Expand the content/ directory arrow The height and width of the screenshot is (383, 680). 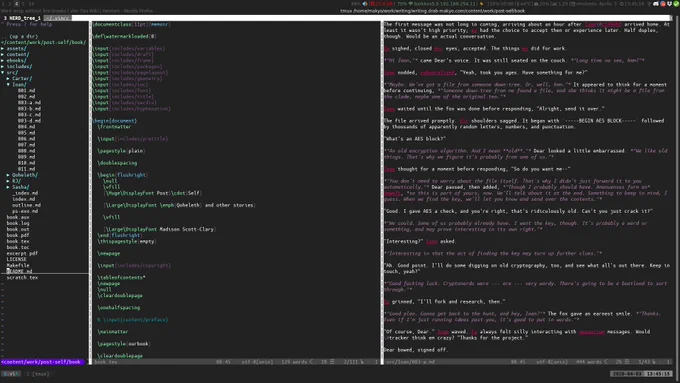(3, 55)
